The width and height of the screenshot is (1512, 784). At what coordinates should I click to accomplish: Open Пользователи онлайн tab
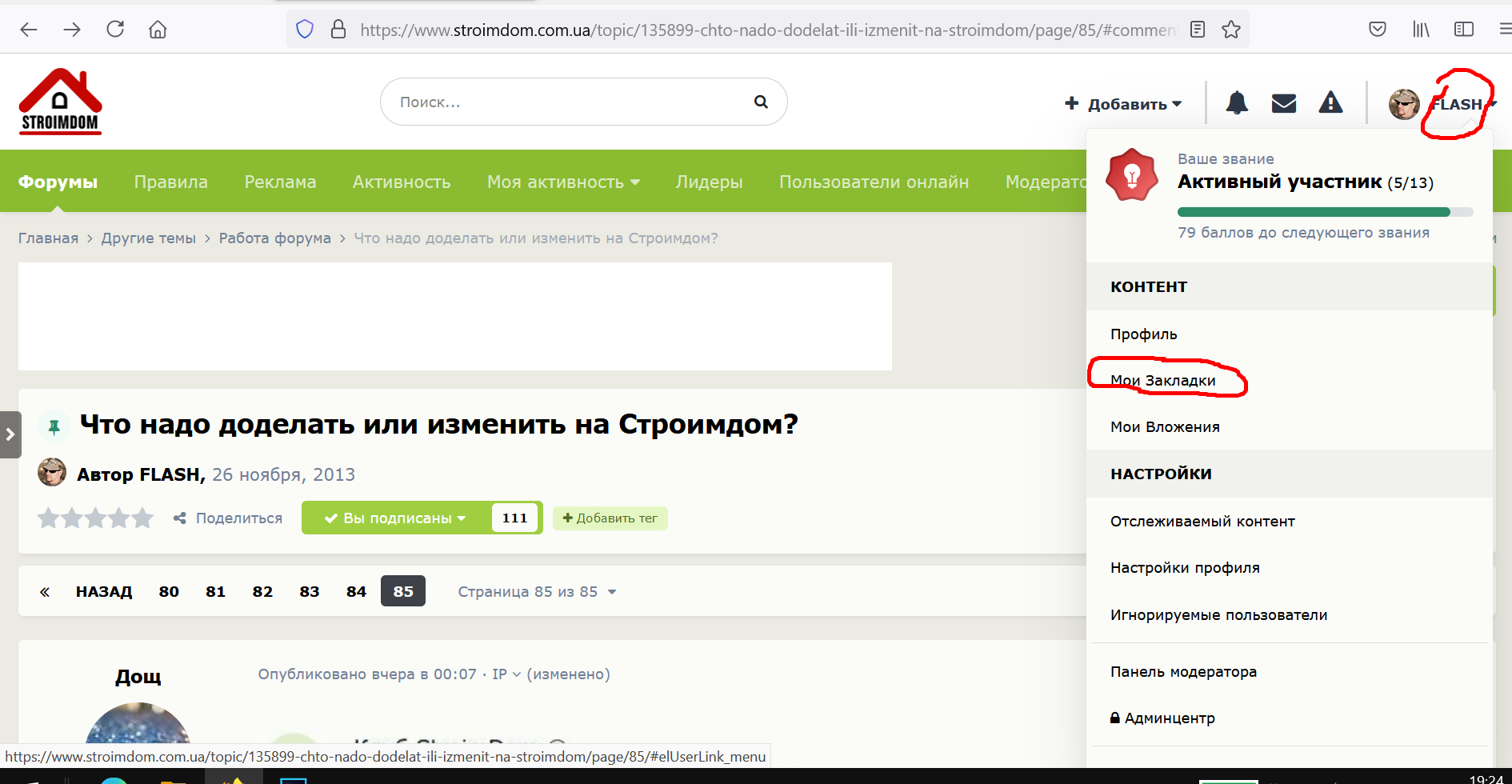click(x=874, y=182)
